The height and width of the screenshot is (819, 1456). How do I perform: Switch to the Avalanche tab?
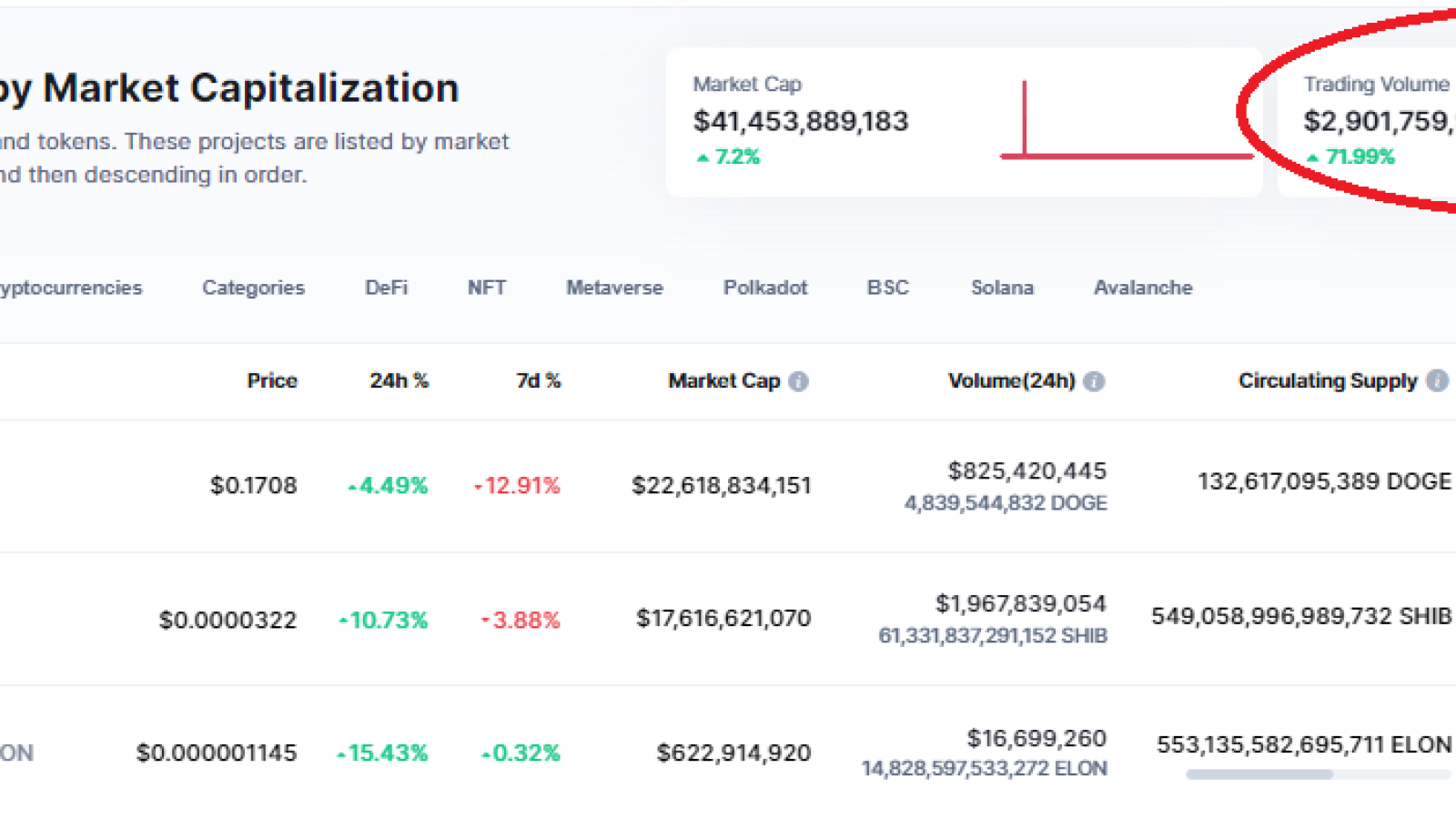1143,288
